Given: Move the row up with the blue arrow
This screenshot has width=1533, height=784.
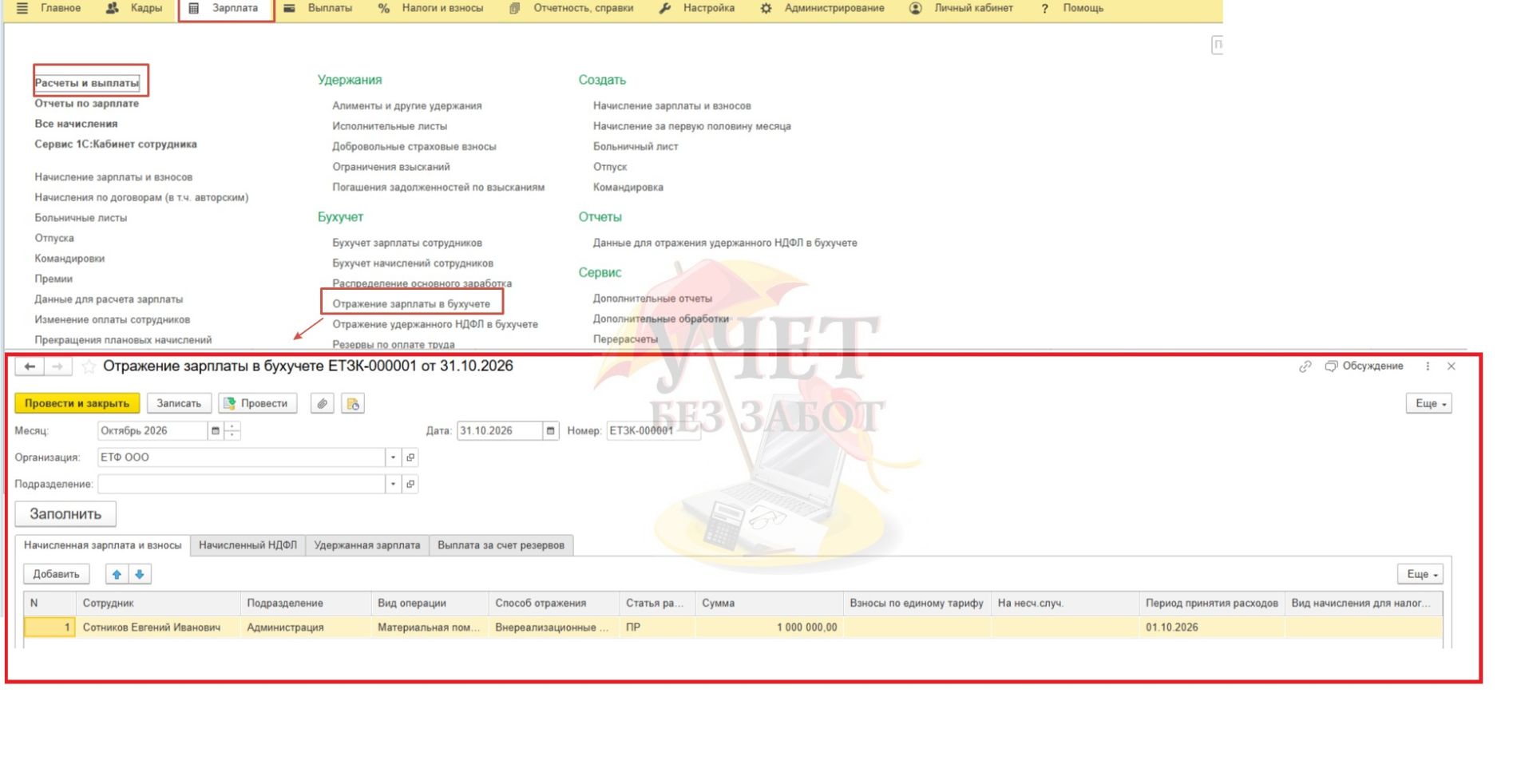Looking at the screenshot, I should coord(117,574).
